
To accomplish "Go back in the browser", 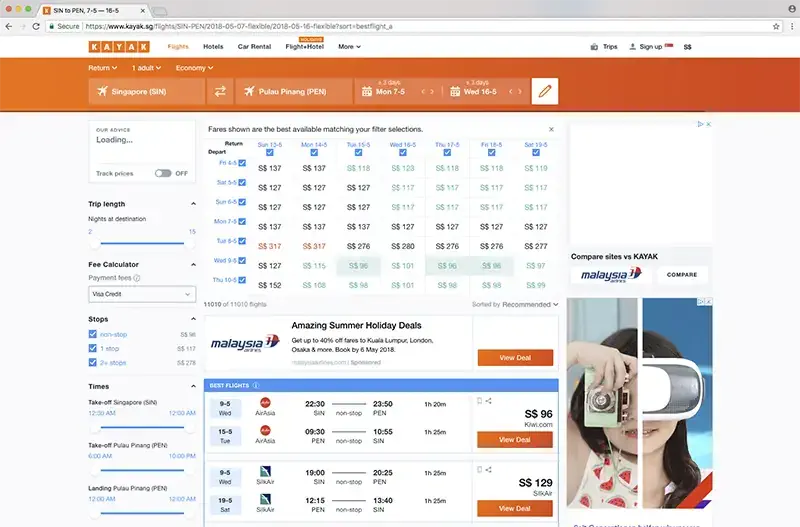I will pos(9,26).
